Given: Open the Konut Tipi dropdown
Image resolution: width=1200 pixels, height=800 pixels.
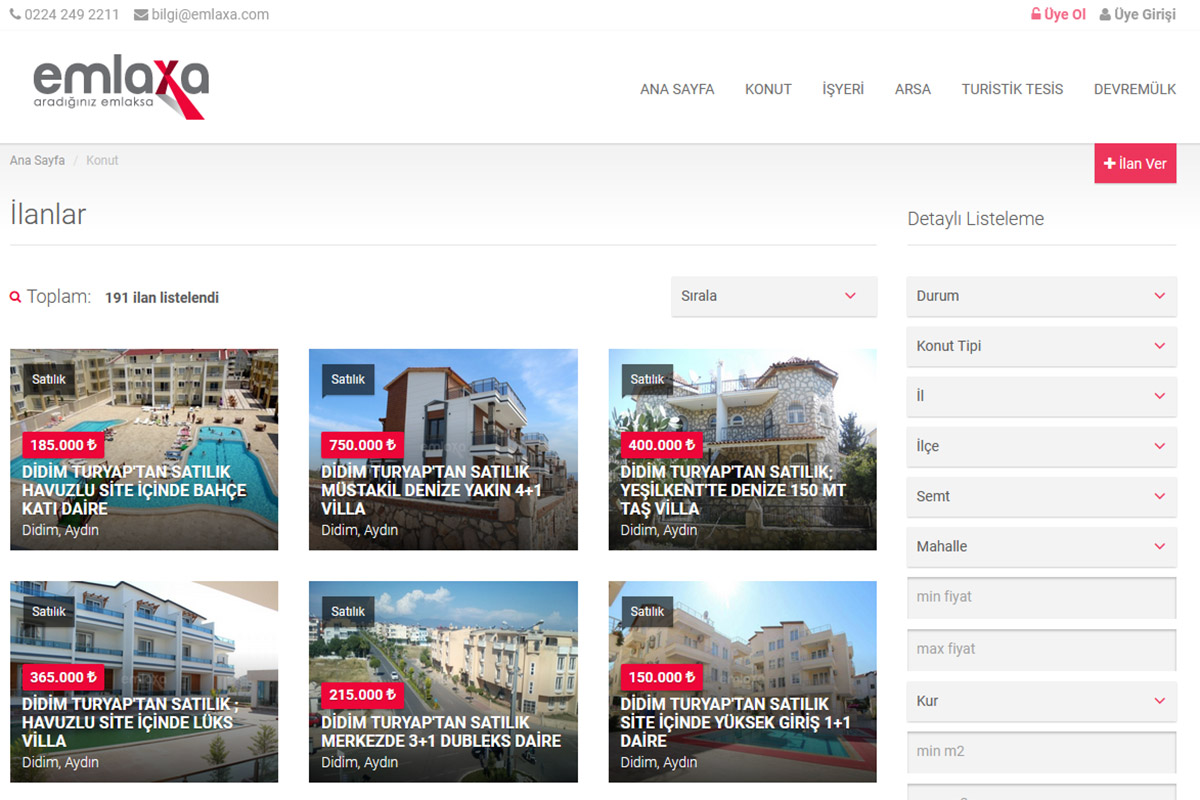Looking at the screenshot, I should (x=1040, y=346).
